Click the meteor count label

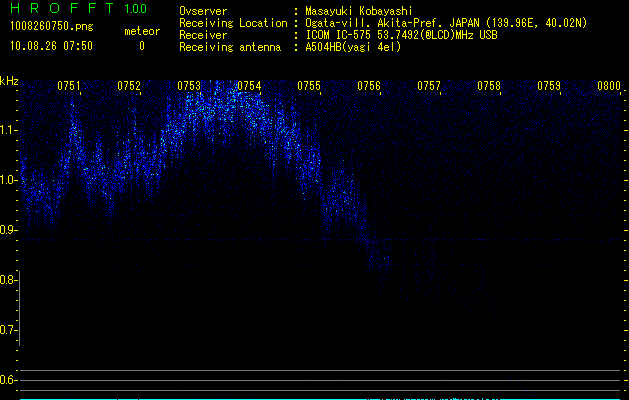pos(141,32)
